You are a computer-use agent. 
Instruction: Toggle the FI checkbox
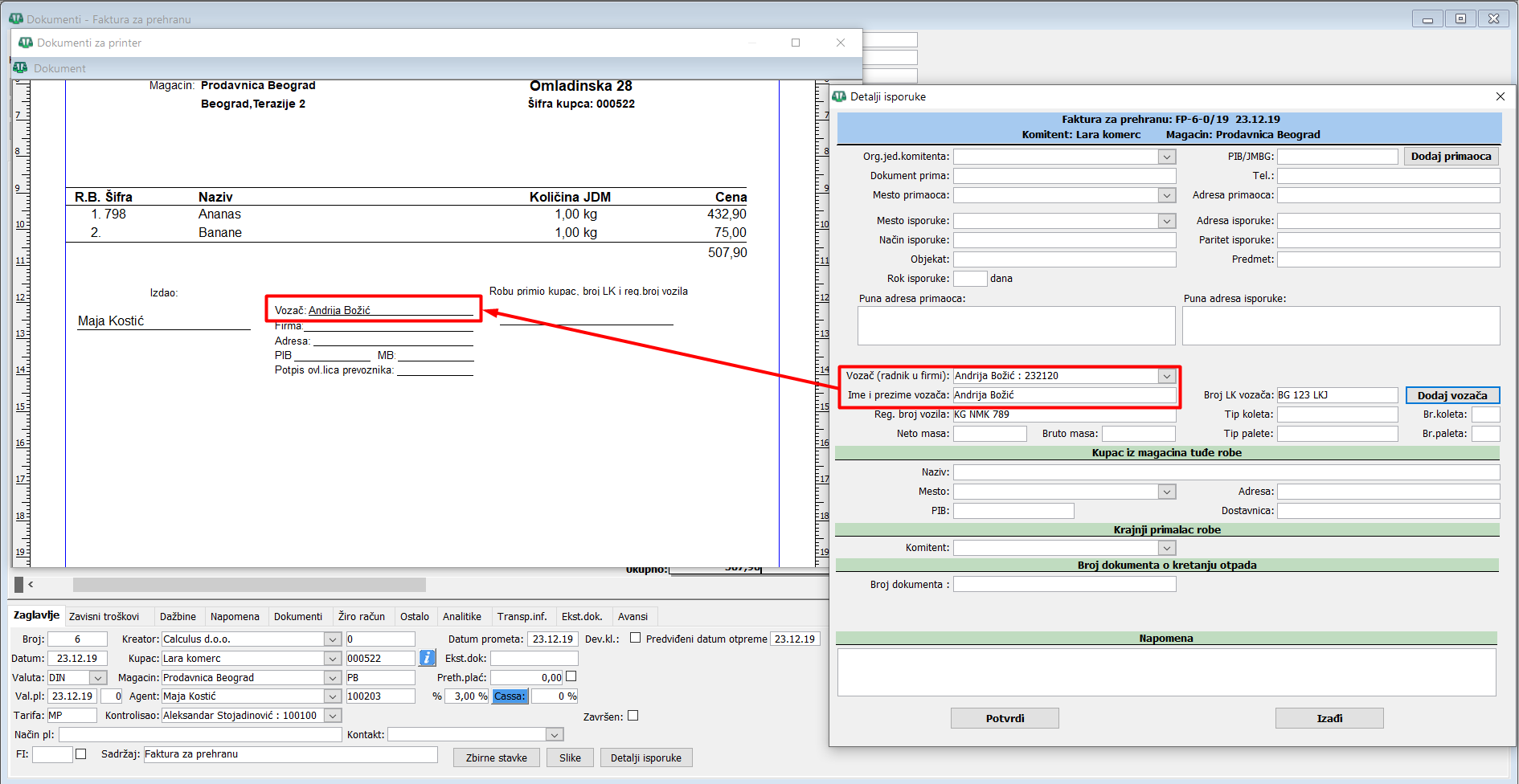click(x=80, y=753)
